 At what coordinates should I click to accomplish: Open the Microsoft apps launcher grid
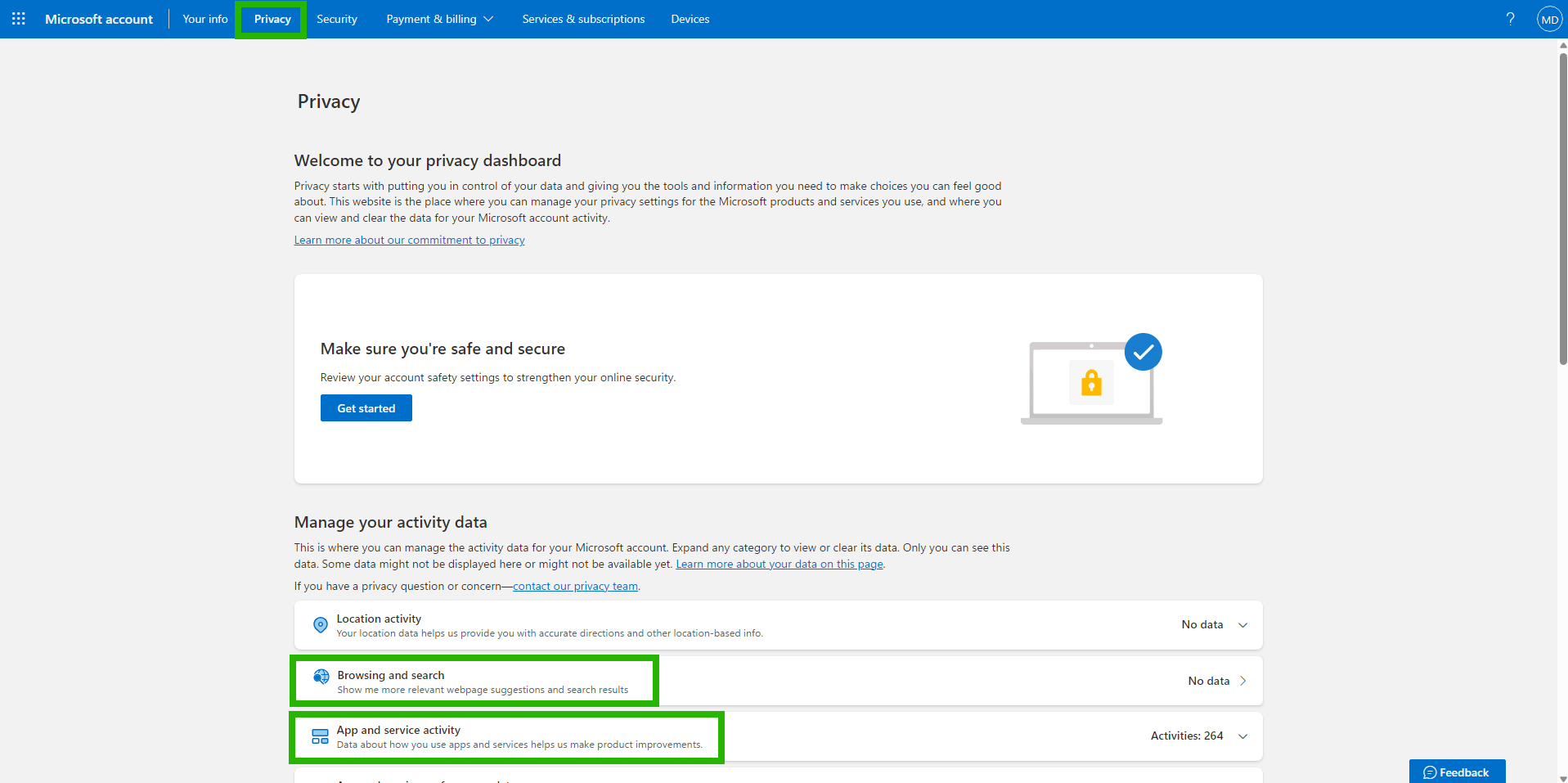click(x=19, y=19)
